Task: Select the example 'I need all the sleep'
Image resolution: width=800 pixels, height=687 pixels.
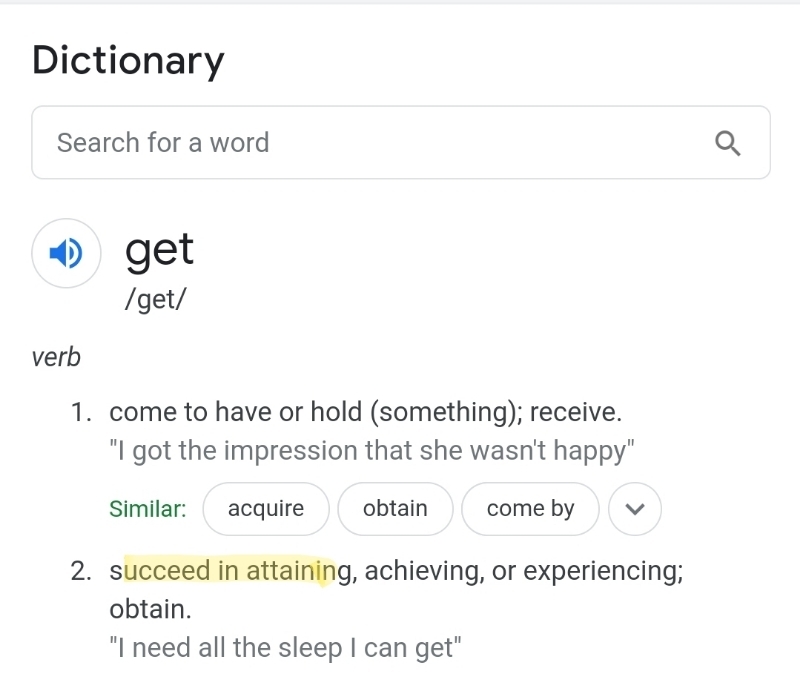Action: 285,648
